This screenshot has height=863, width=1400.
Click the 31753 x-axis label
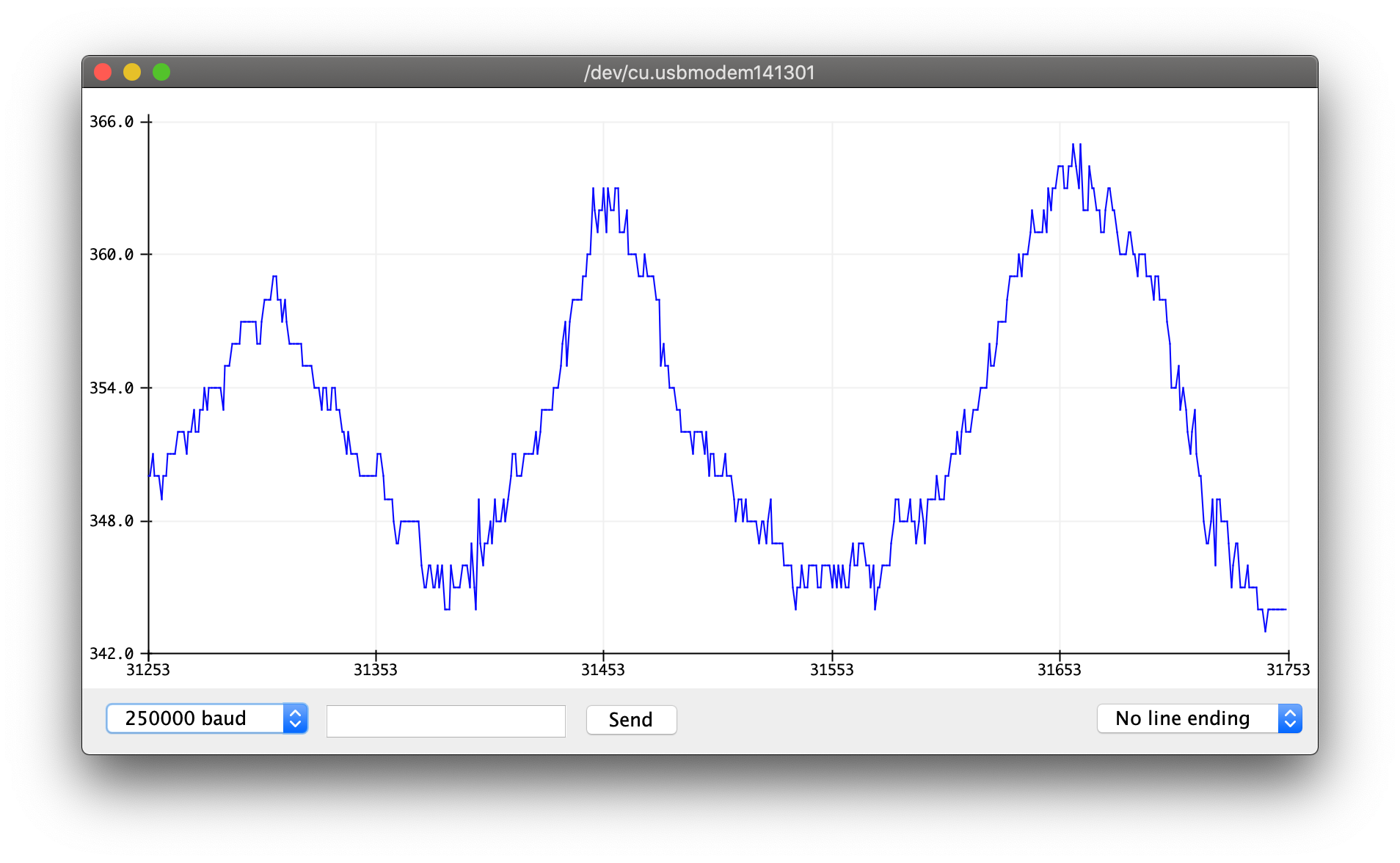point(1288,670)
